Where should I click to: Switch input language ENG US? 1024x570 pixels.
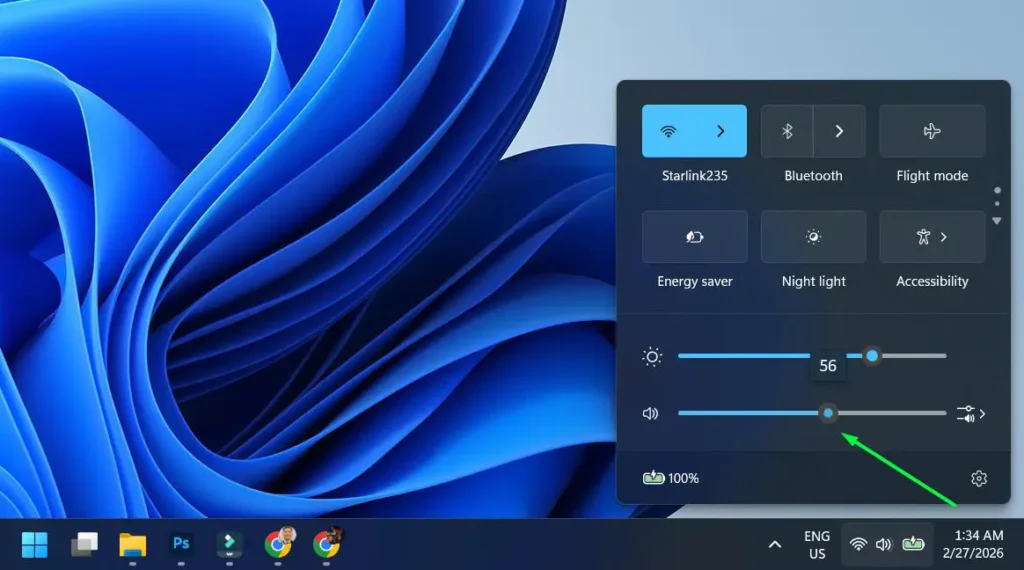(x=817, y=545)
